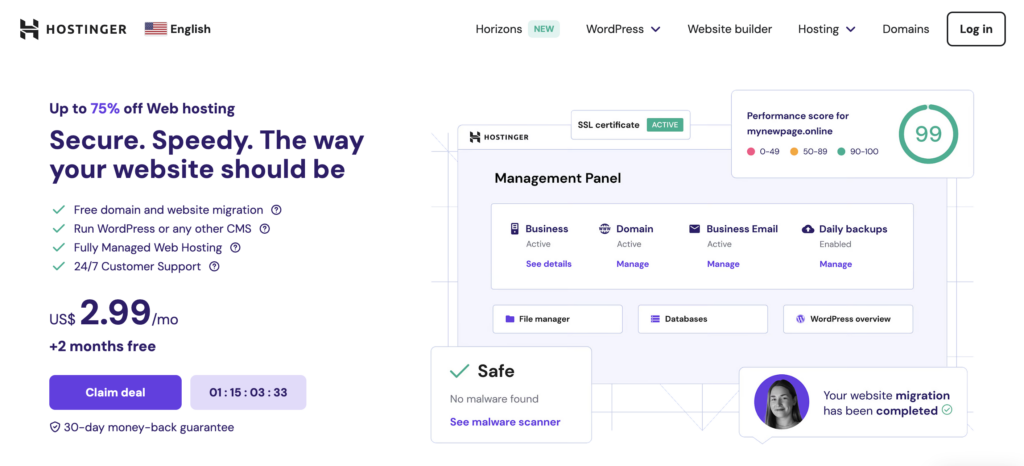Click the mynewpage.online performance label

790,131
